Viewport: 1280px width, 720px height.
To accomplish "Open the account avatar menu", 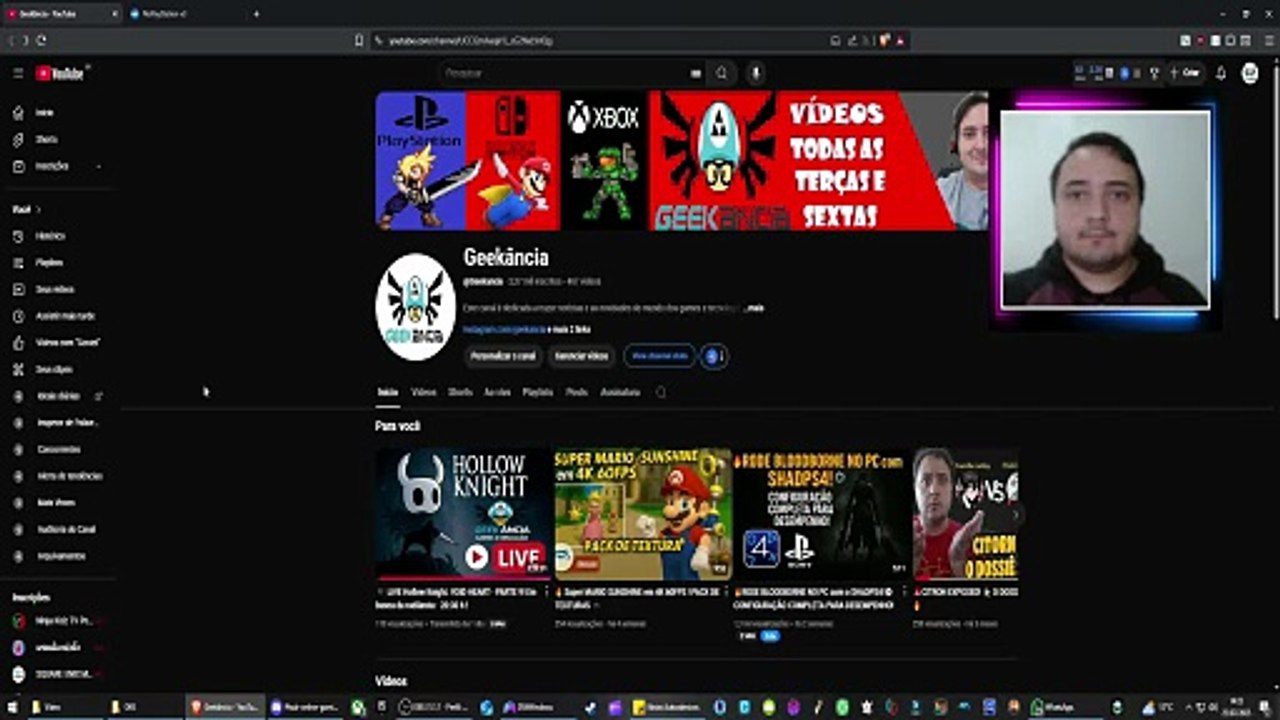I will click(x=1250, y=73).
